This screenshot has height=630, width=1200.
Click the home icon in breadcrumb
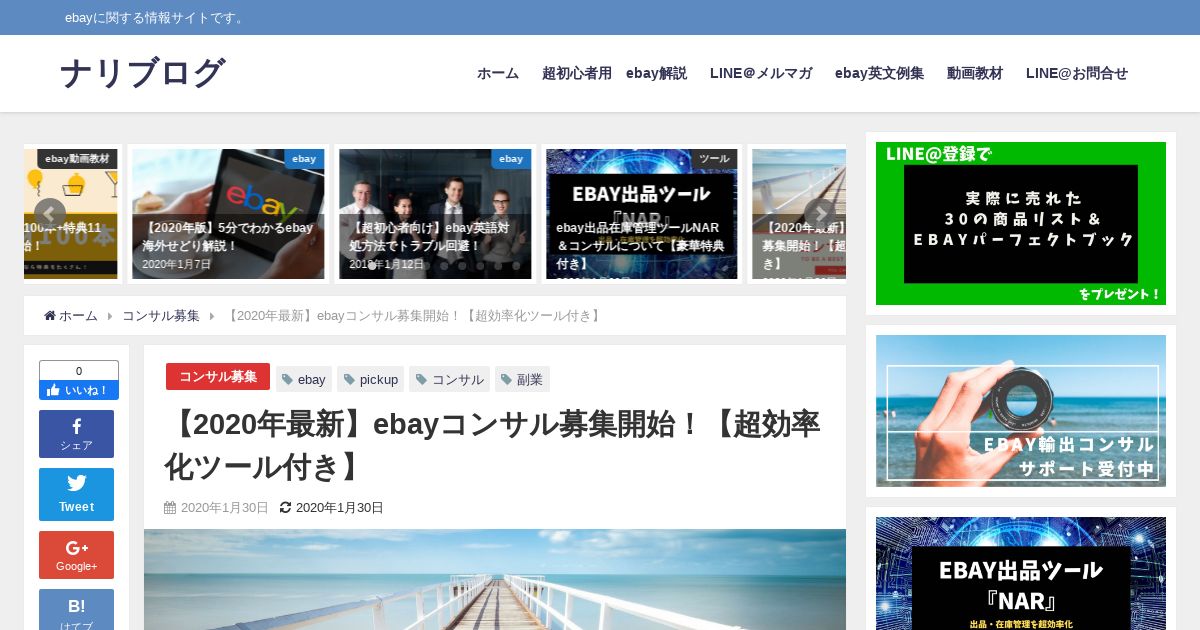[50, 316]
